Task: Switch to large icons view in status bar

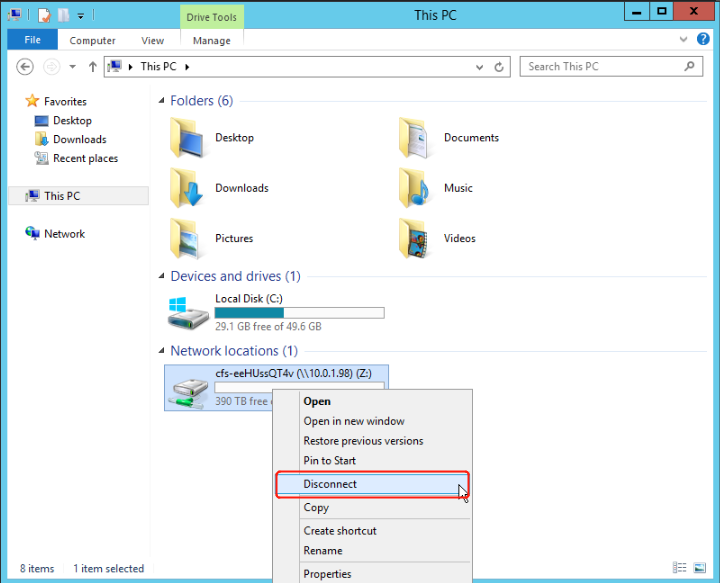Action: pyautogui.click(x=700, y=568)
